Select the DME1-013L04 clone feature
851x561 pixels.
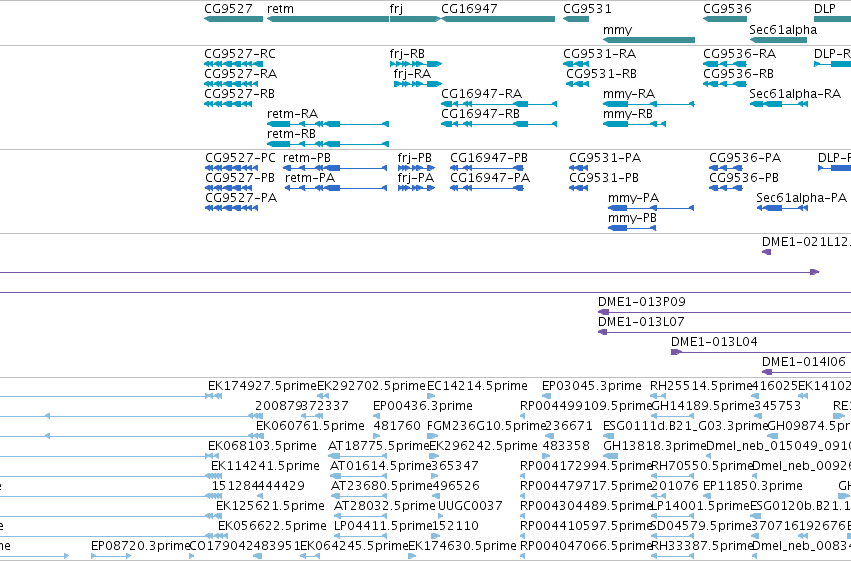[761, 352]
